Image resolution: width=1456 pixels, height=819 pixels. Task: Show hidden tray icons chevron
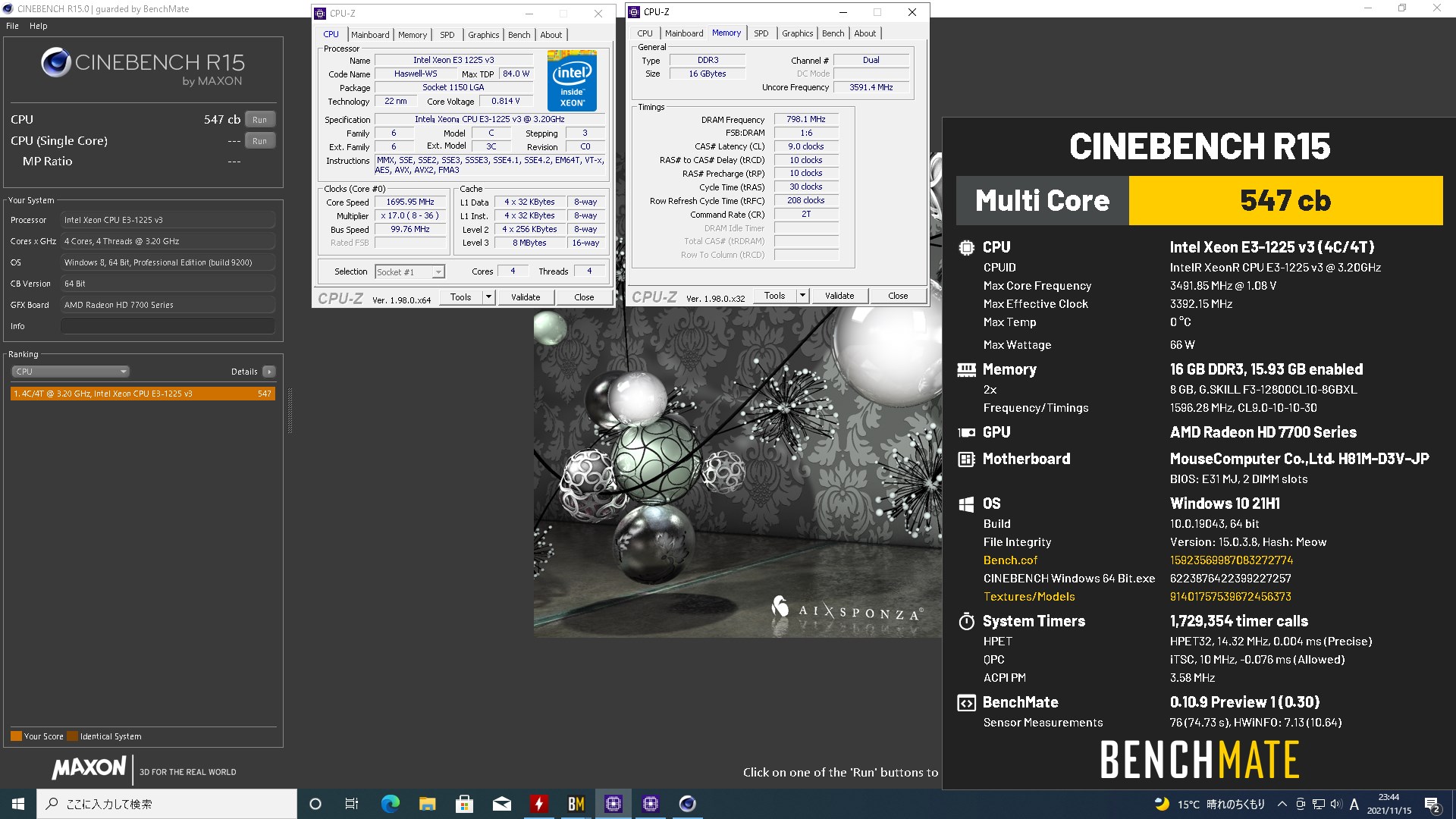1282,804
